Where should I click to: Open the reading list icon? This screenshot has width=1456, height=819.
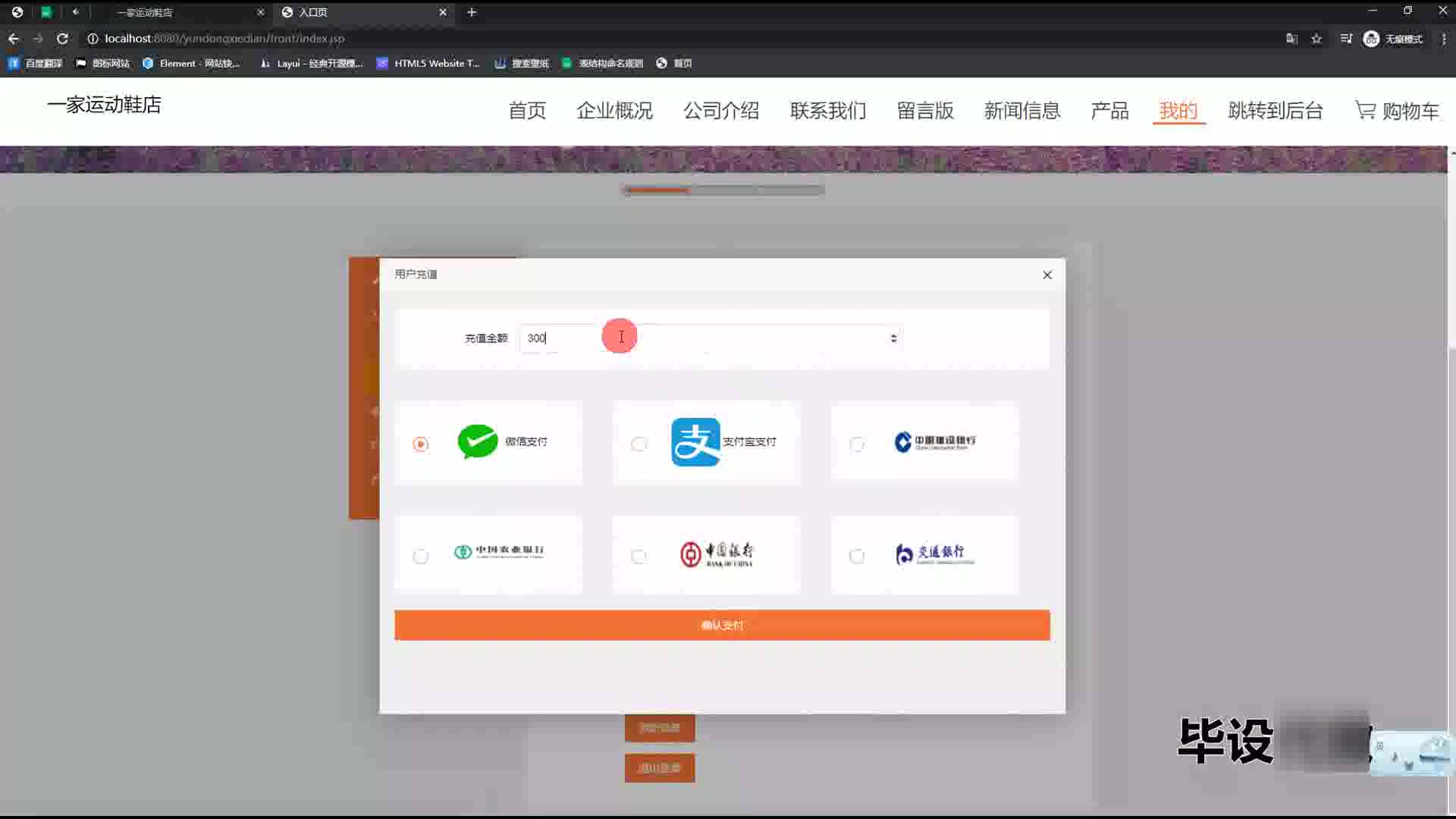1346,39
